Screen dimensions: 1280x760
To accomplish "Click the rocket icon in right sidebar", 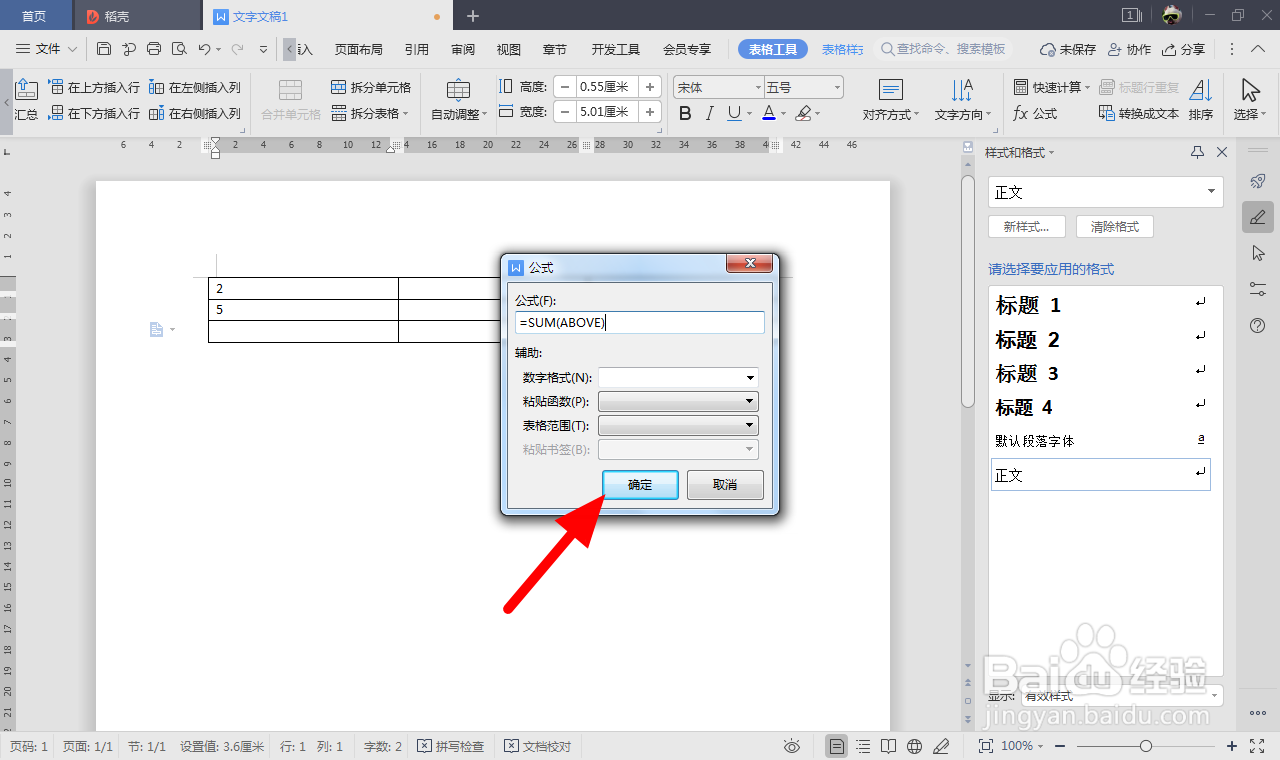I will (1258, 181).
